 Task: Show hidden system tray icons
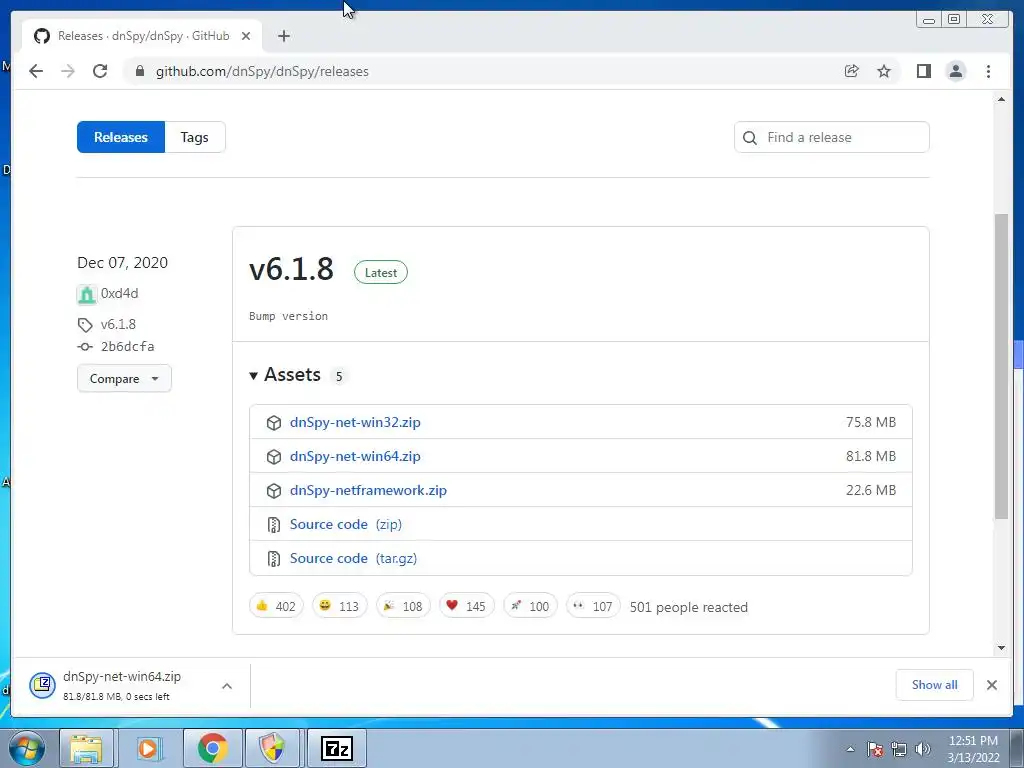coord(850,749)
